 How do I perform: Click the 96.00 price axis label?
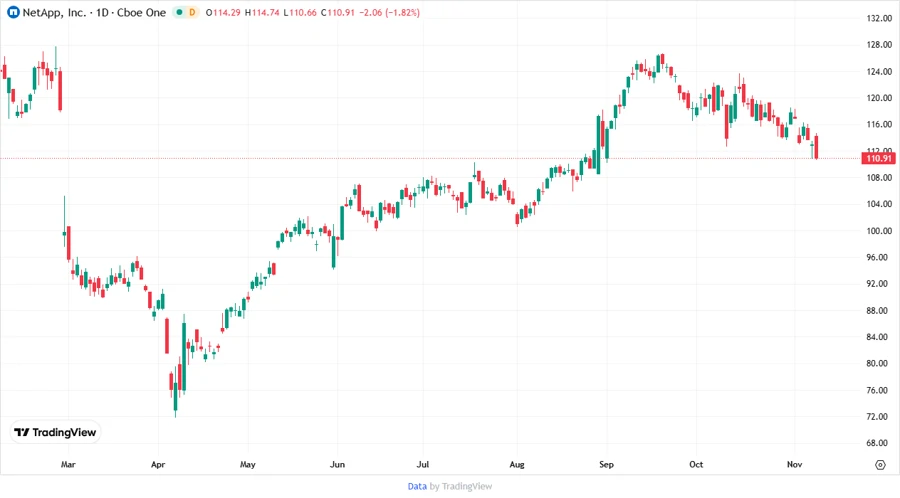pyautogui.click(x=879, y=258)
